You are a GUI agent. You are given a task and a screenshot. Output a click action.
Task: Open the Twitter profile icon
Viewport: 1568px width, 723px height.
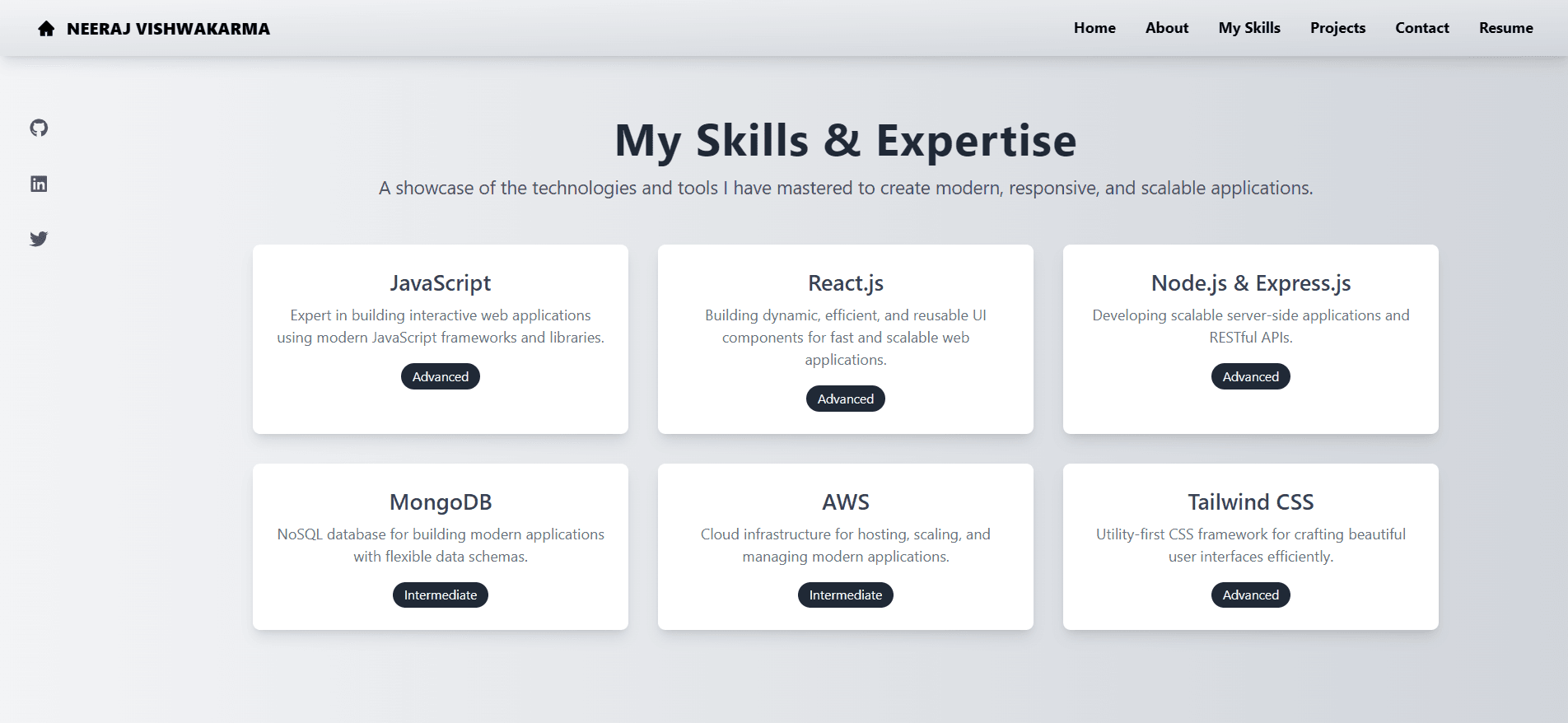[39, 239]
